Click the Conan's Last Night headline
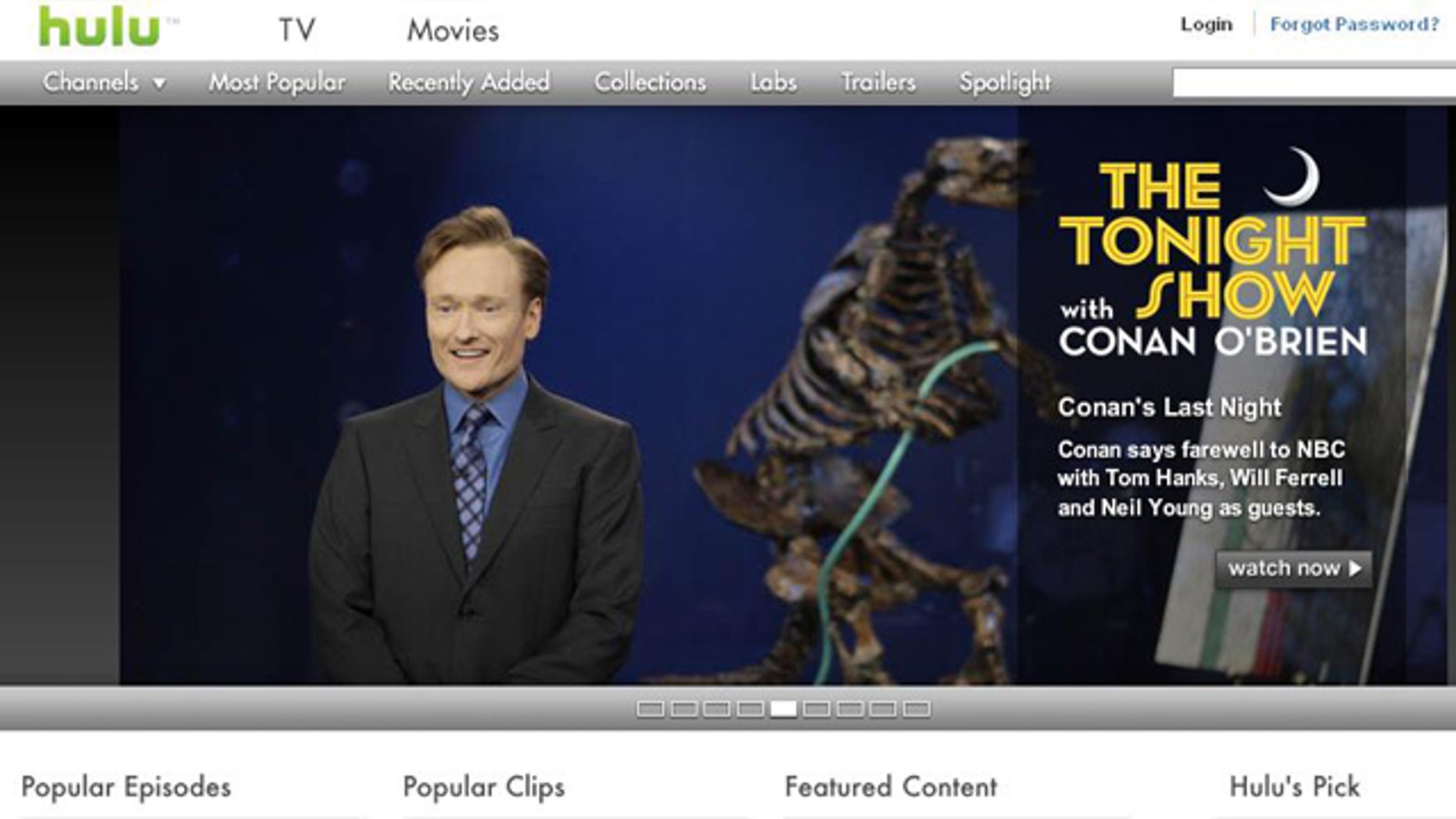This screenshot has width=1456, height=819. click(1169, 407)
